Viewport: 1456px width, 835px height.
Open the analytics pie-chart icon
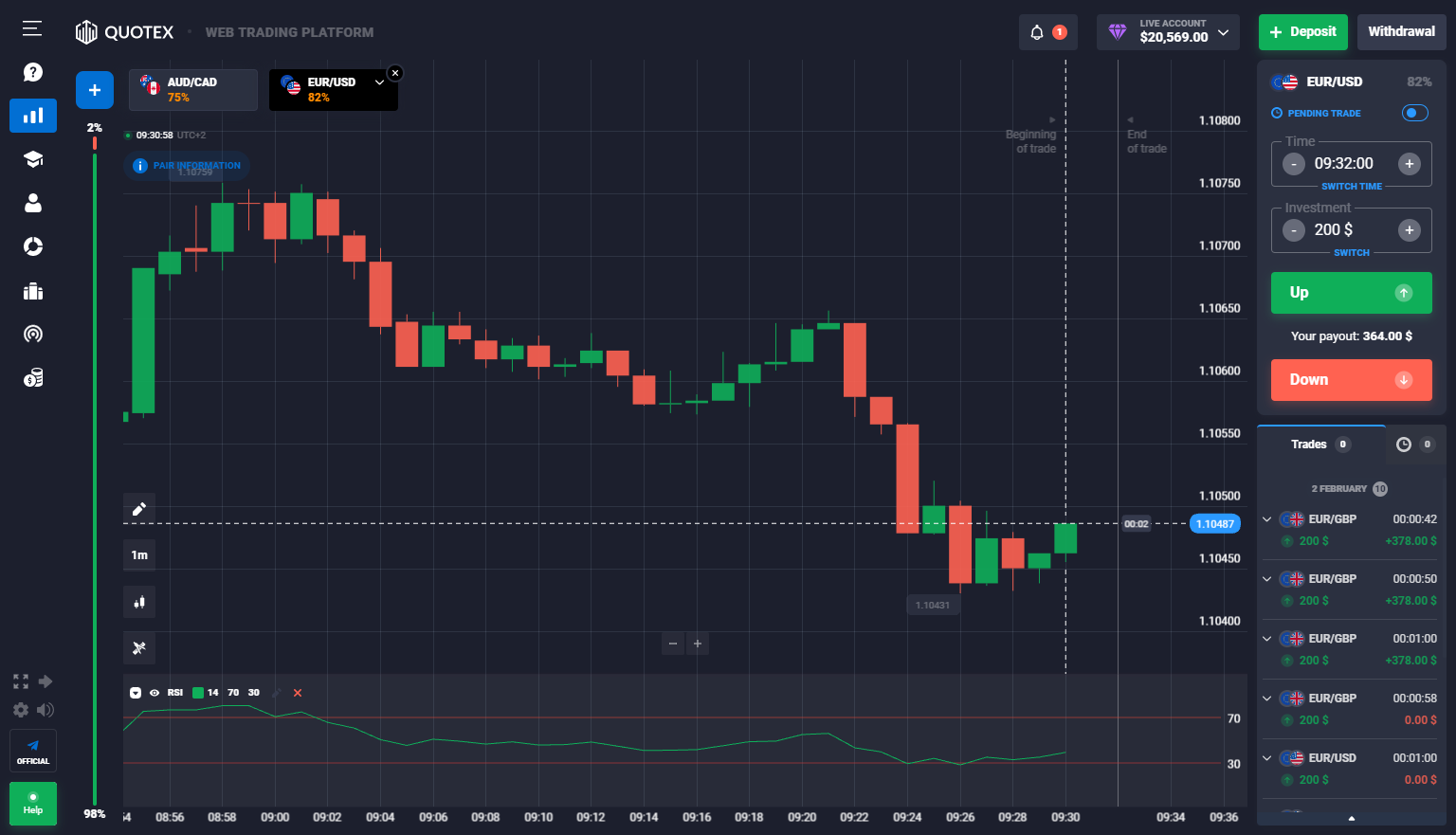[x=33, y=246]
